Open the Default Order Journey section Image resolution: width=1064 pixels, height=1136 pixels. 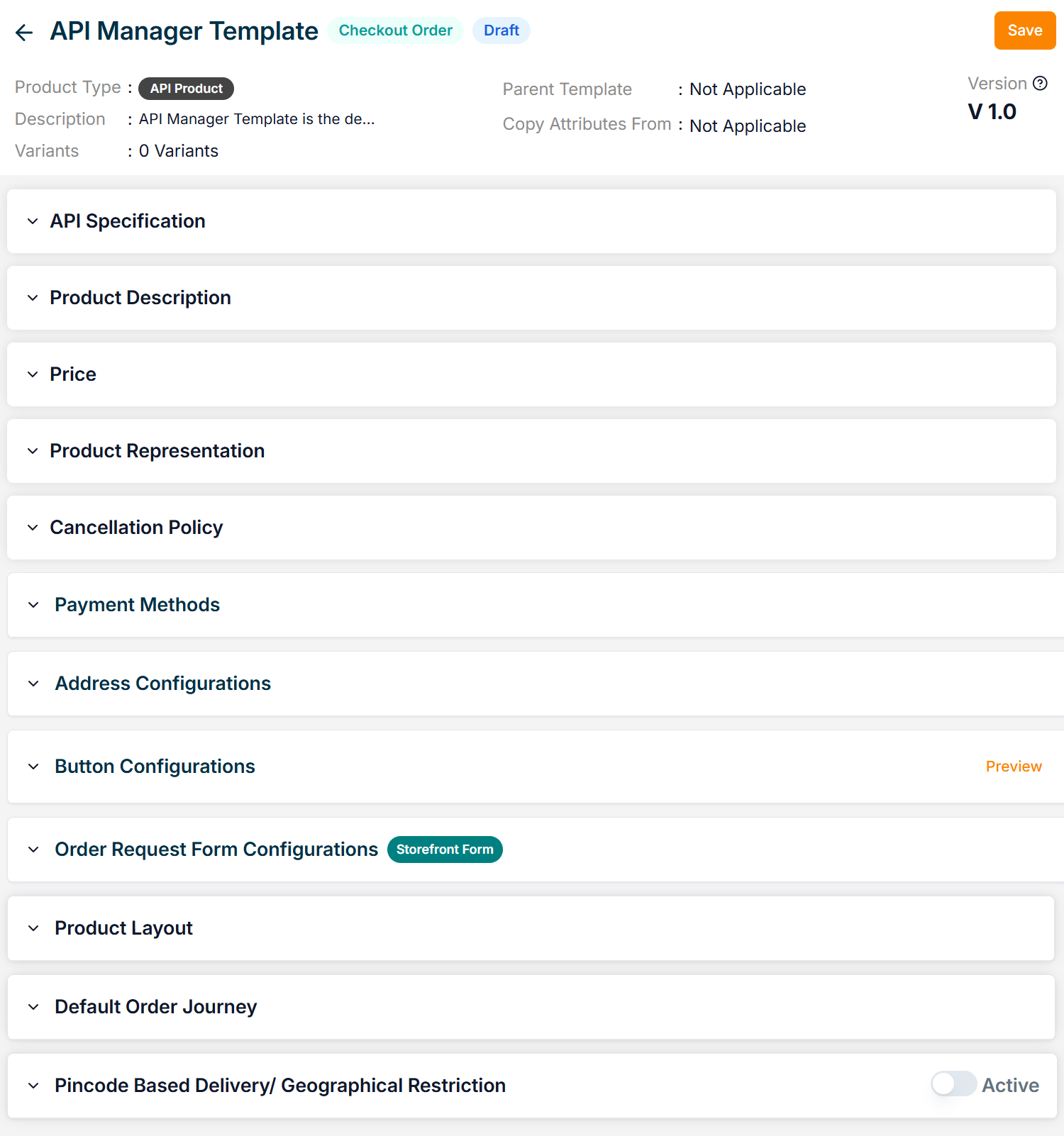[x=155, y=1007]
